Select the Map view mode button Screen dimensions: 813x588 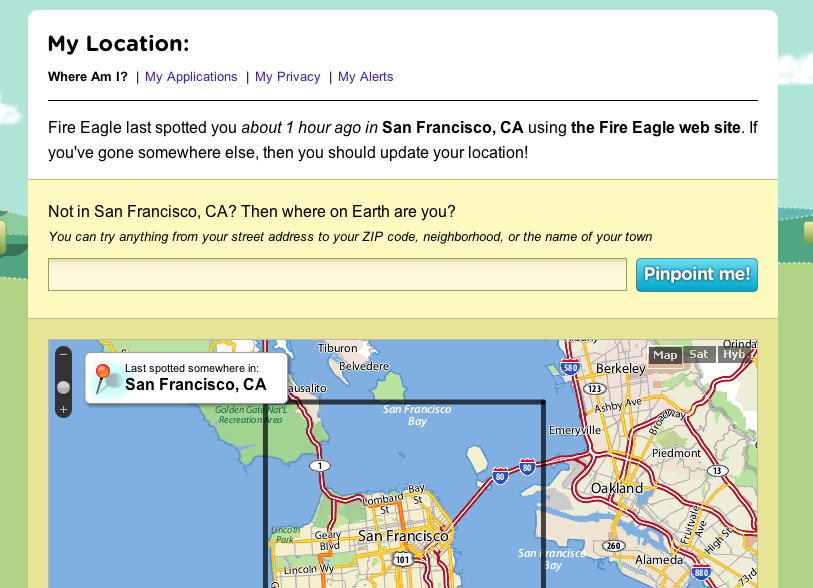click(x=665, y=356)
